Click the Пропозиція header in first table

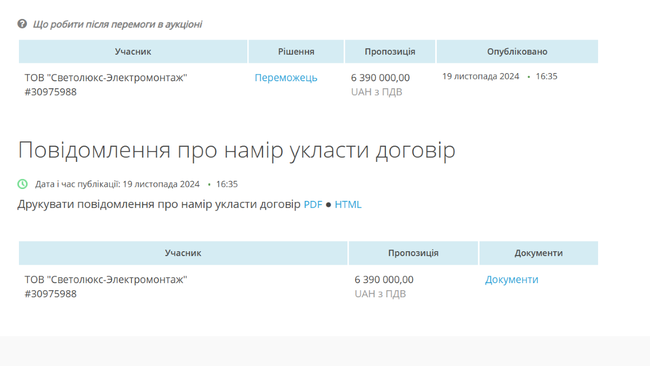click(390, 51)
